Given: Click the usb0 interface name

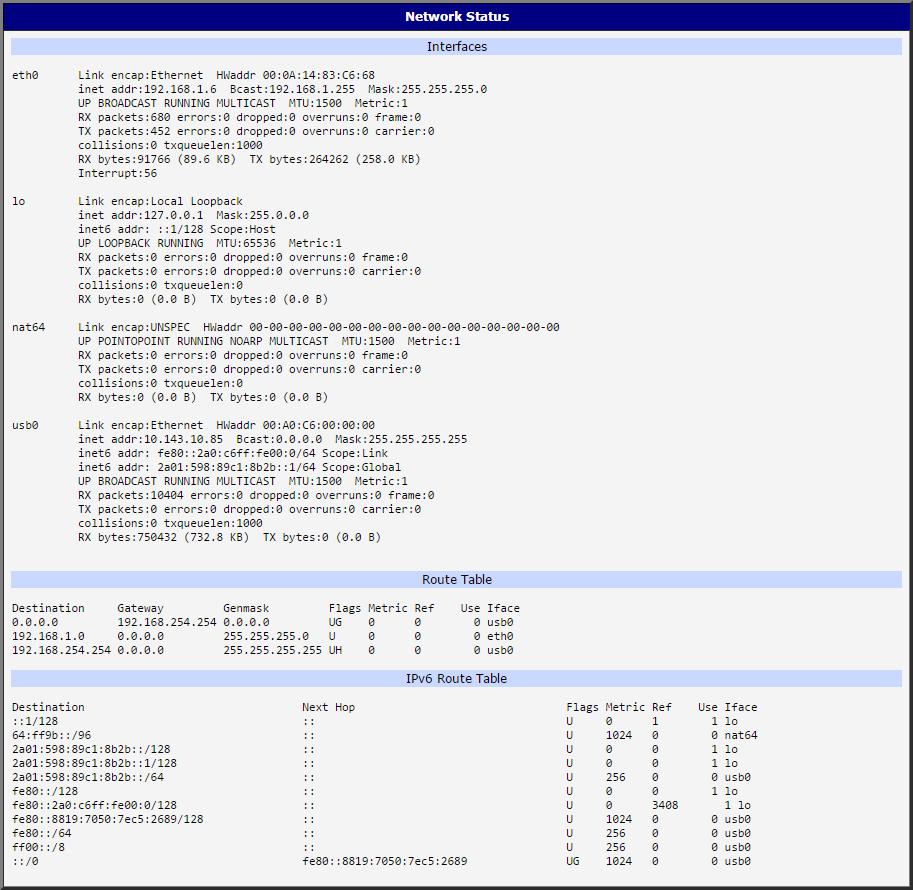Looking at the screenshot, I should [x=25, y=425].
